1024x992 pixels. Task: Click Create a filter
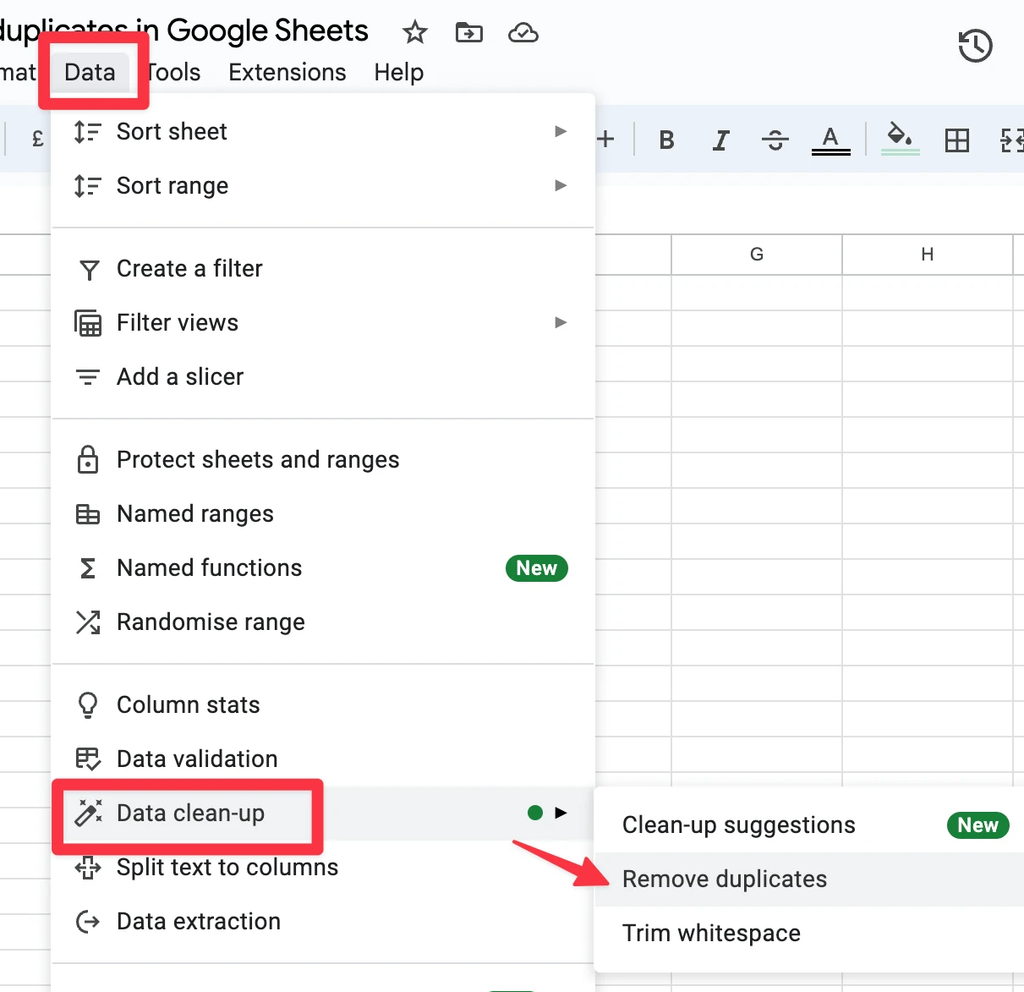tap(189, 269)
